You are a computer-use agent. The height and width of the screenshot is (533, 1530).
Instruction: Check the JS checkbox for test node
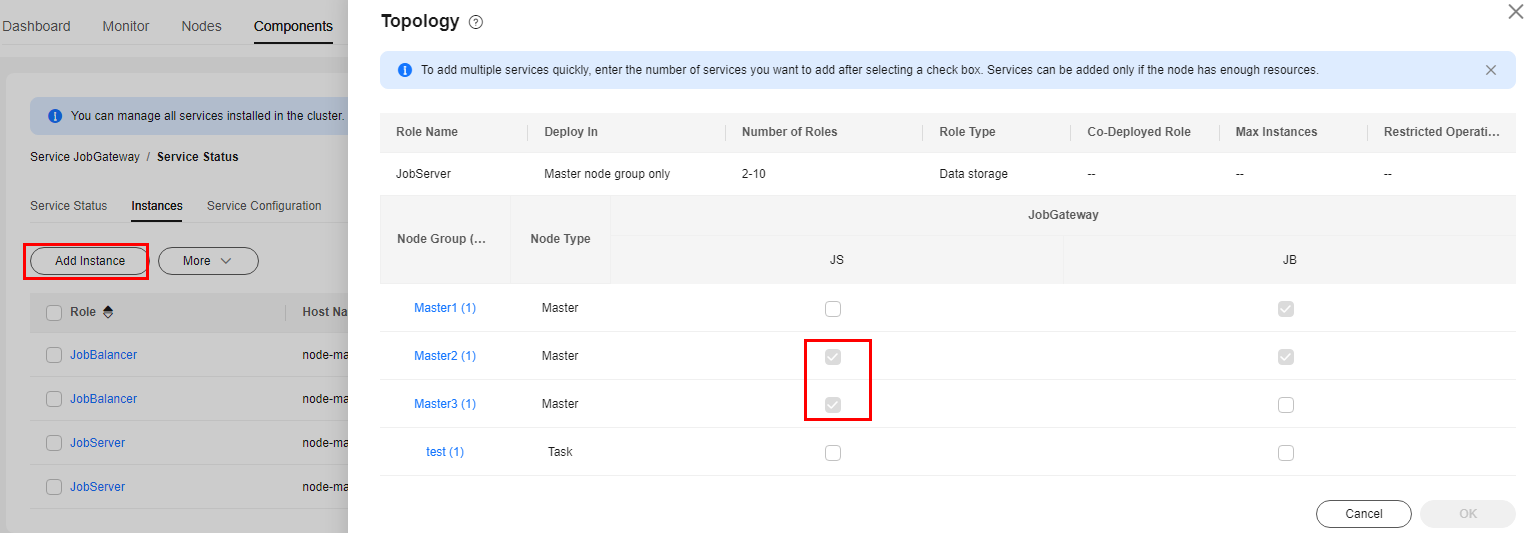pos(833,453)
